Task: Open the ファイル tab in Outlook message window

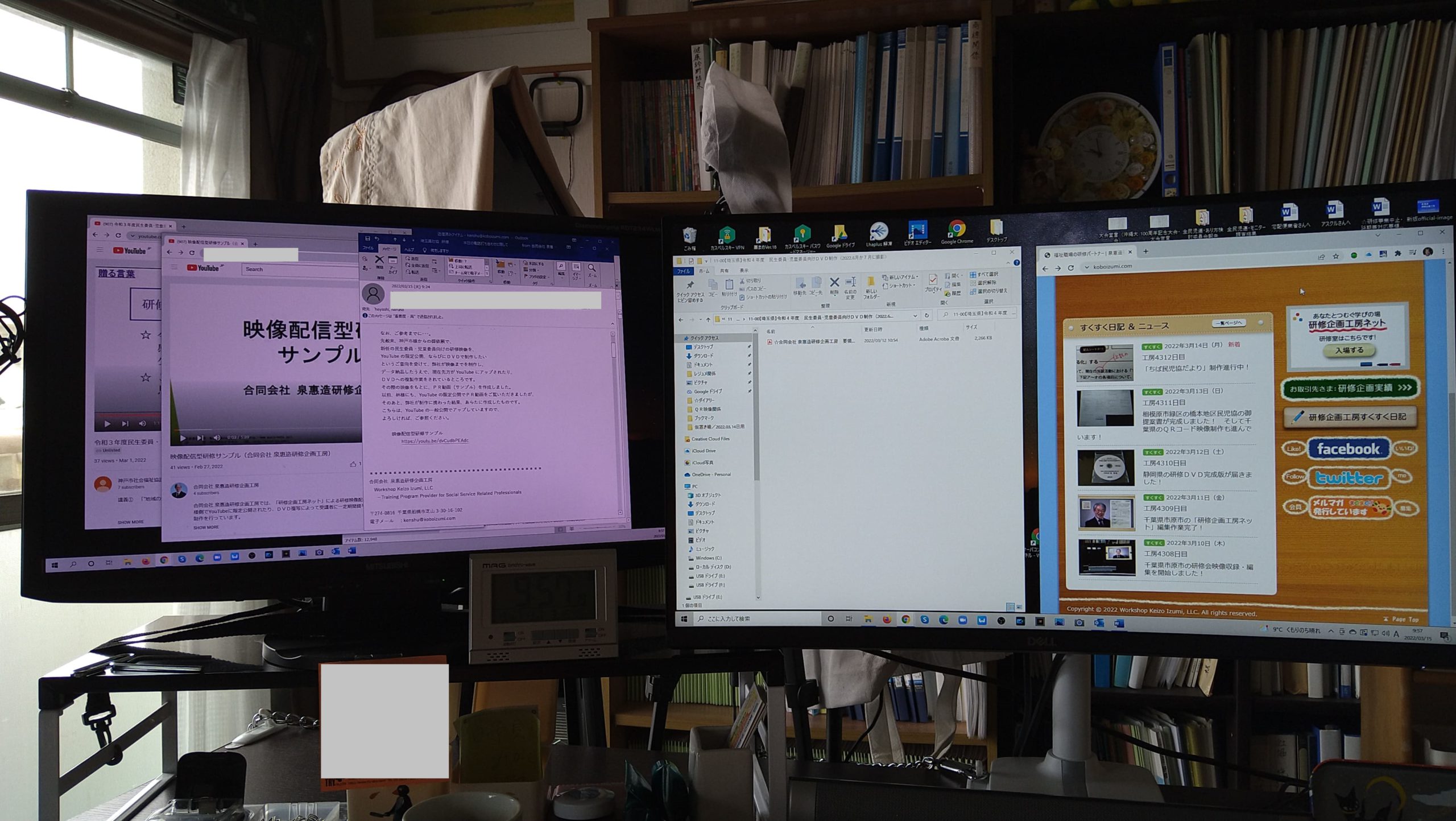Action: (x=368, y=247)
